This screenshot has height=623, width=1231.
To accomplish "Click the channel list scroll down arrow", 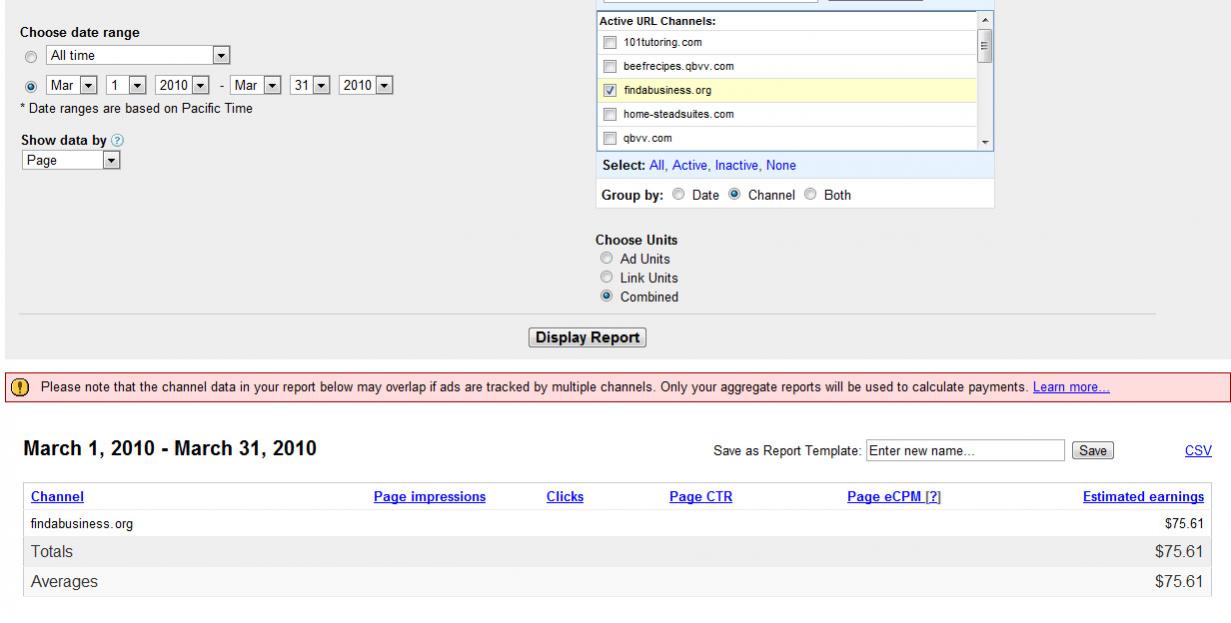I will click(985, 142).
